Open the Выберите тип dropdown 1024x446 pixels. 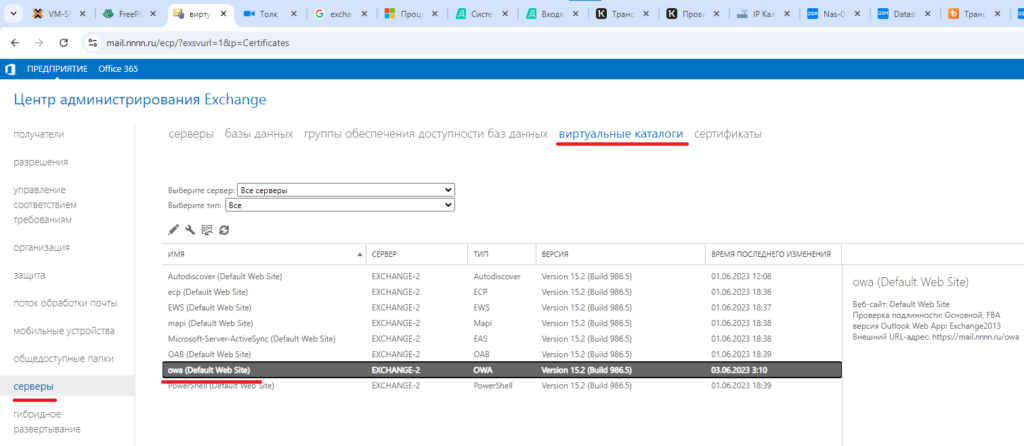point(340,205)
